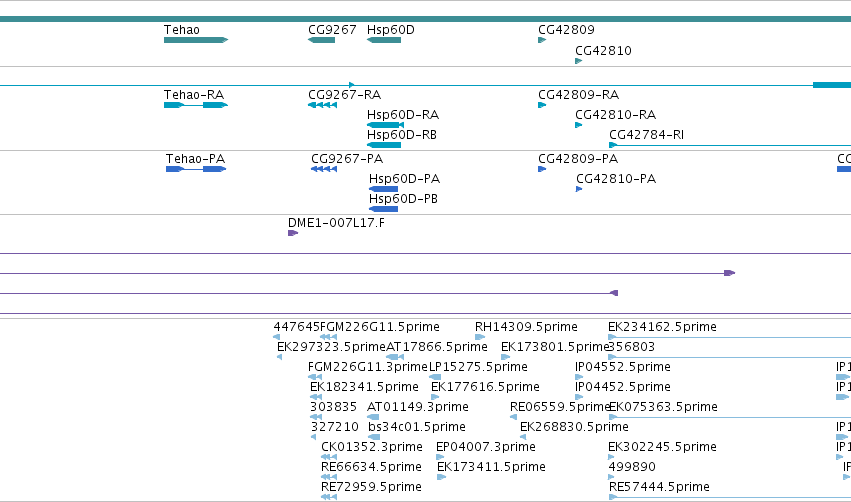Click the CG42809 gene arrow
The image size is (851, 502).
click(x=542, y=40)
